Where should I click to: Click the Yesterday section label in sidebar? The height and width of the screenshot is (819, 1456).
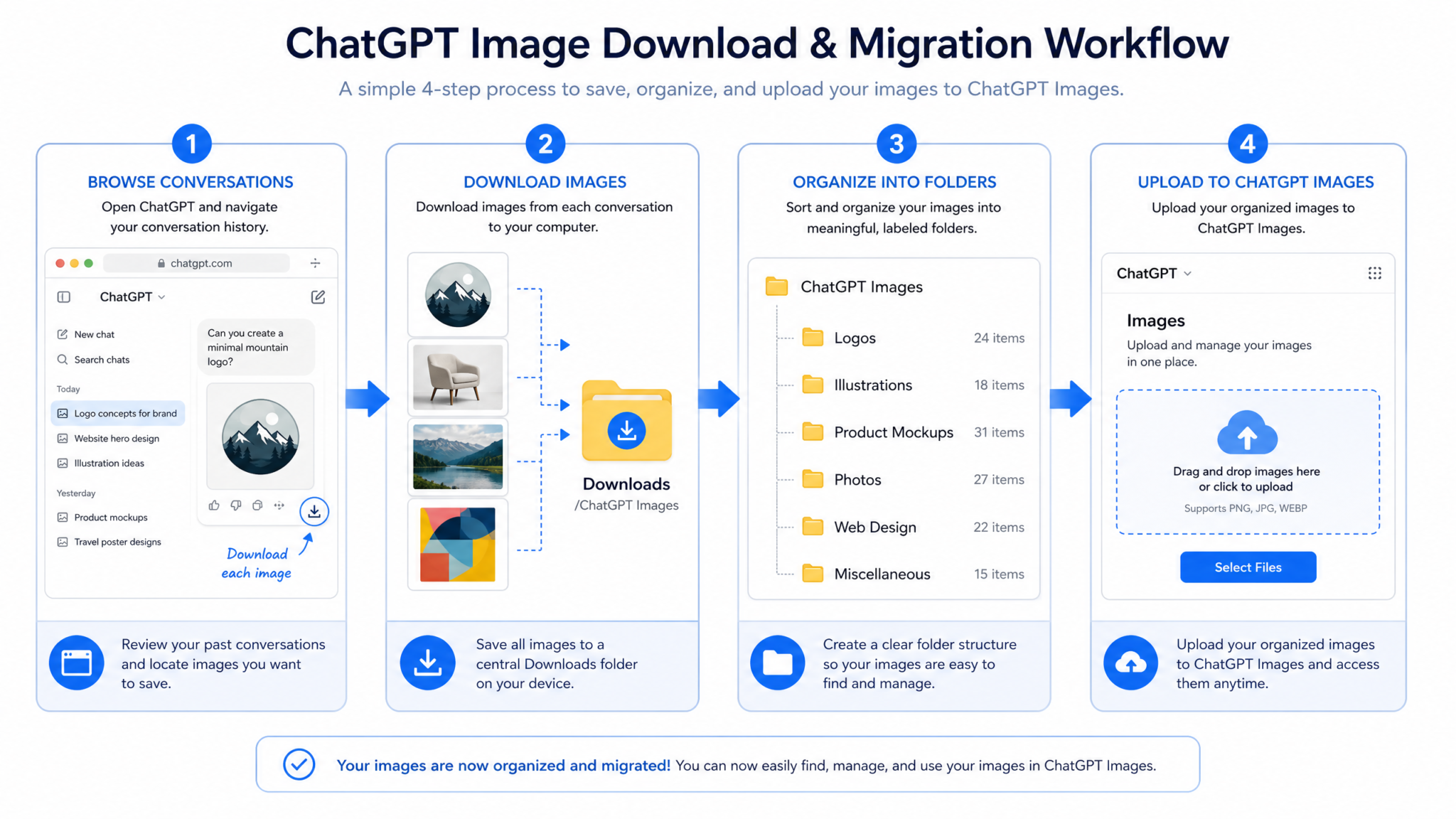pyautogui.click(x=76, y=493)
